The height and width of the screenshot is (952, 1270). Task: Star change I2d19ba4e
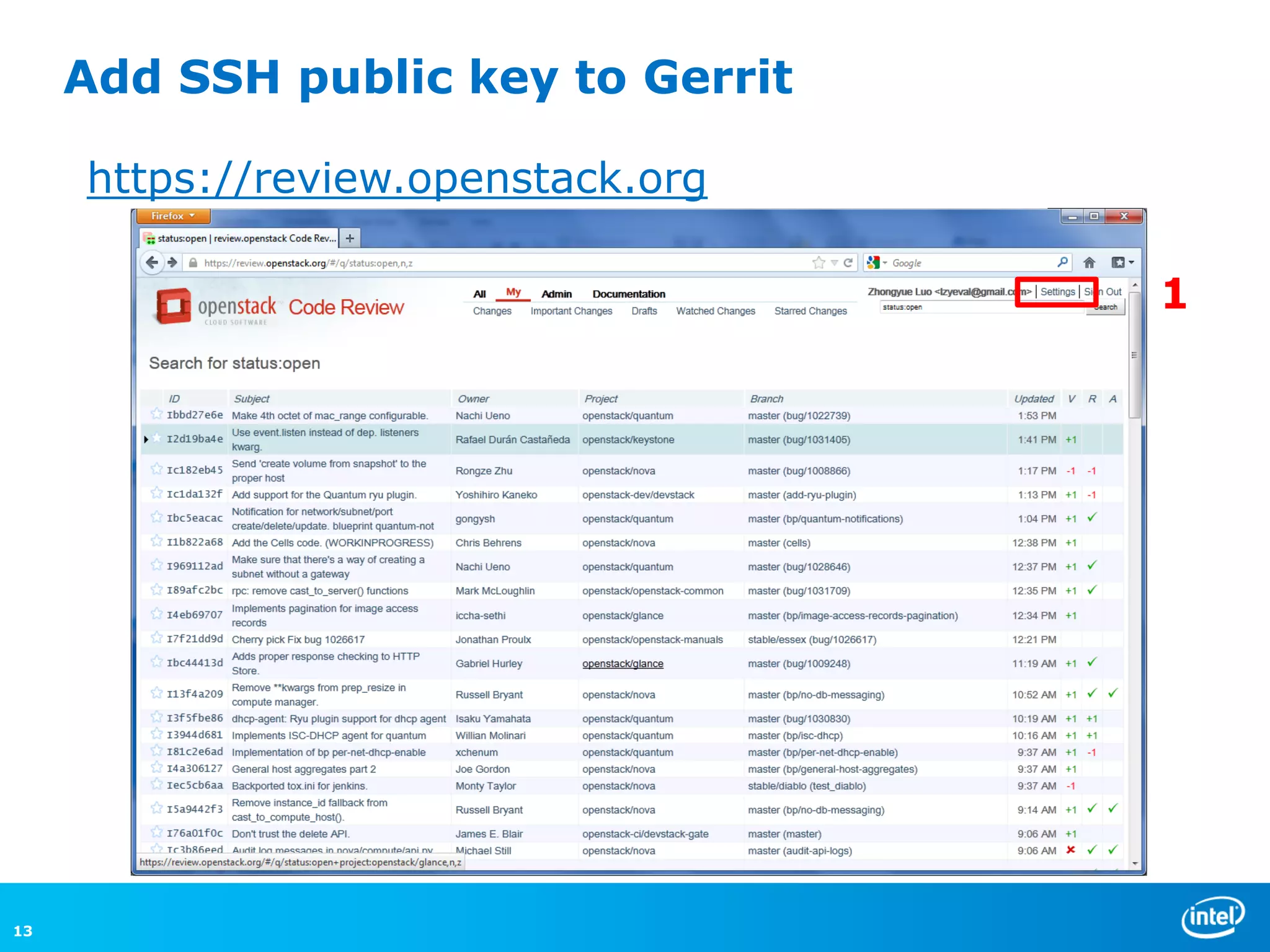157,438
